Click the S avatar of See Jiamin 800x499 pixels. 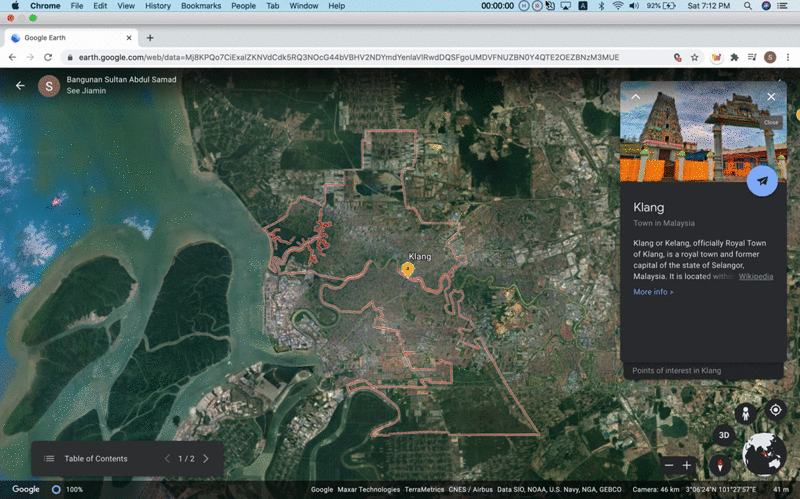[x=49, y=86]
